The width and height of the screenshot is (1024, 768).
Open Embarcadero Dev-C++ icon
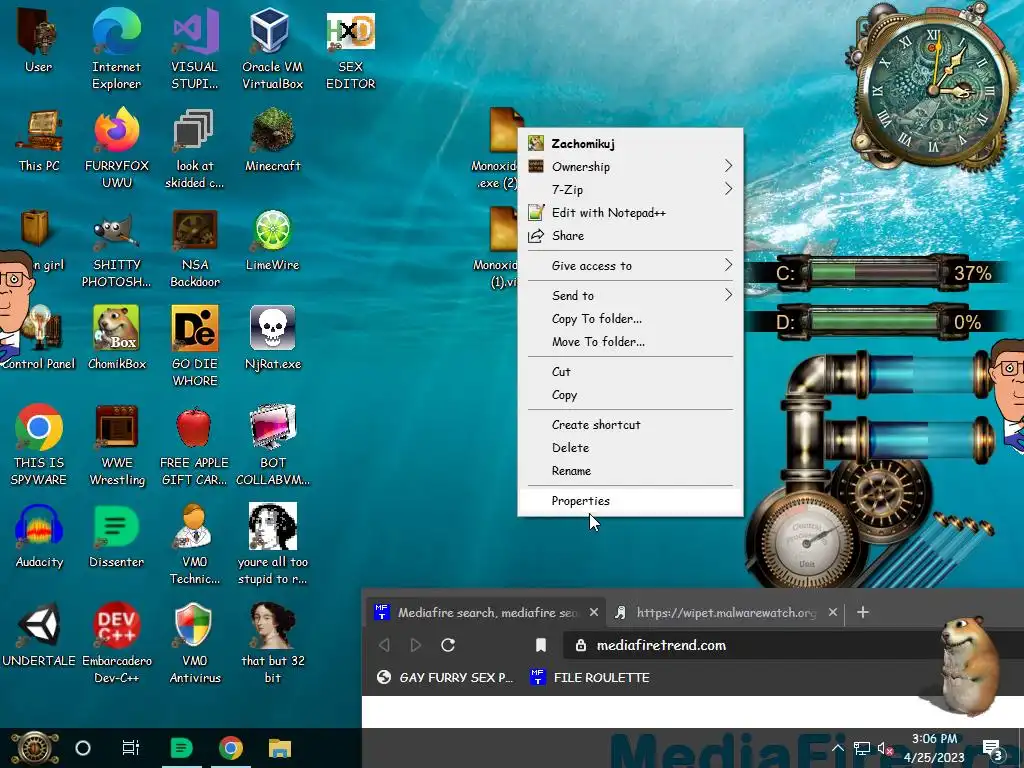(x=116, y=626)
